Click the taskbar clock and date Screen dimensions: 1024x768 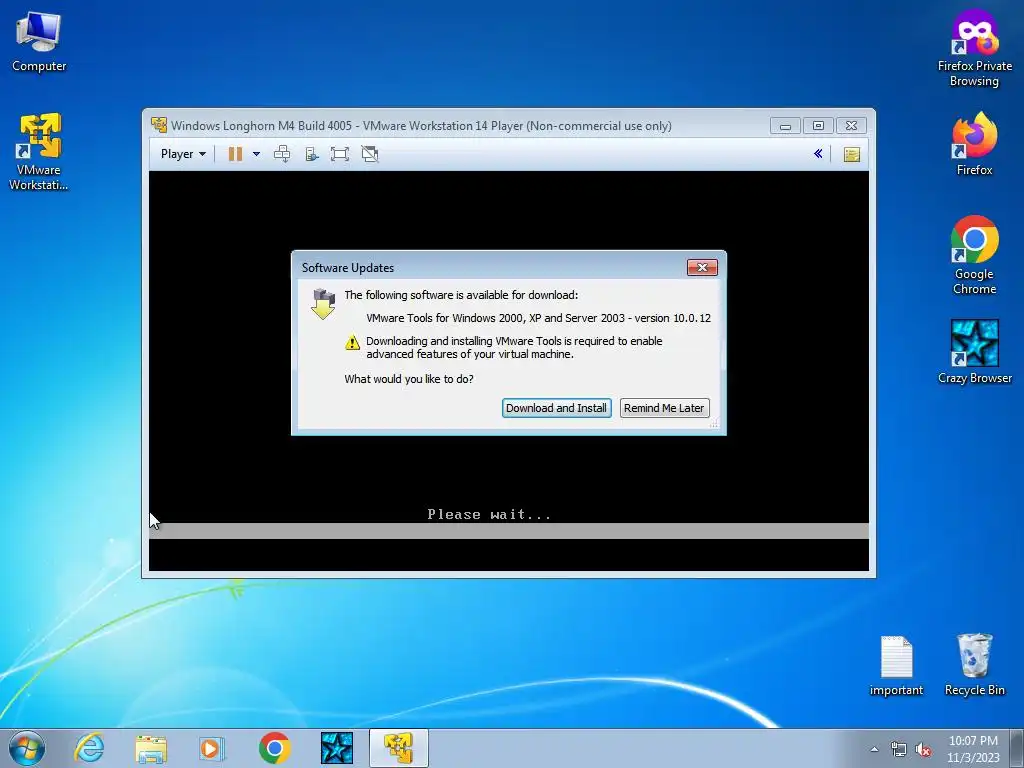pos(973,749)
